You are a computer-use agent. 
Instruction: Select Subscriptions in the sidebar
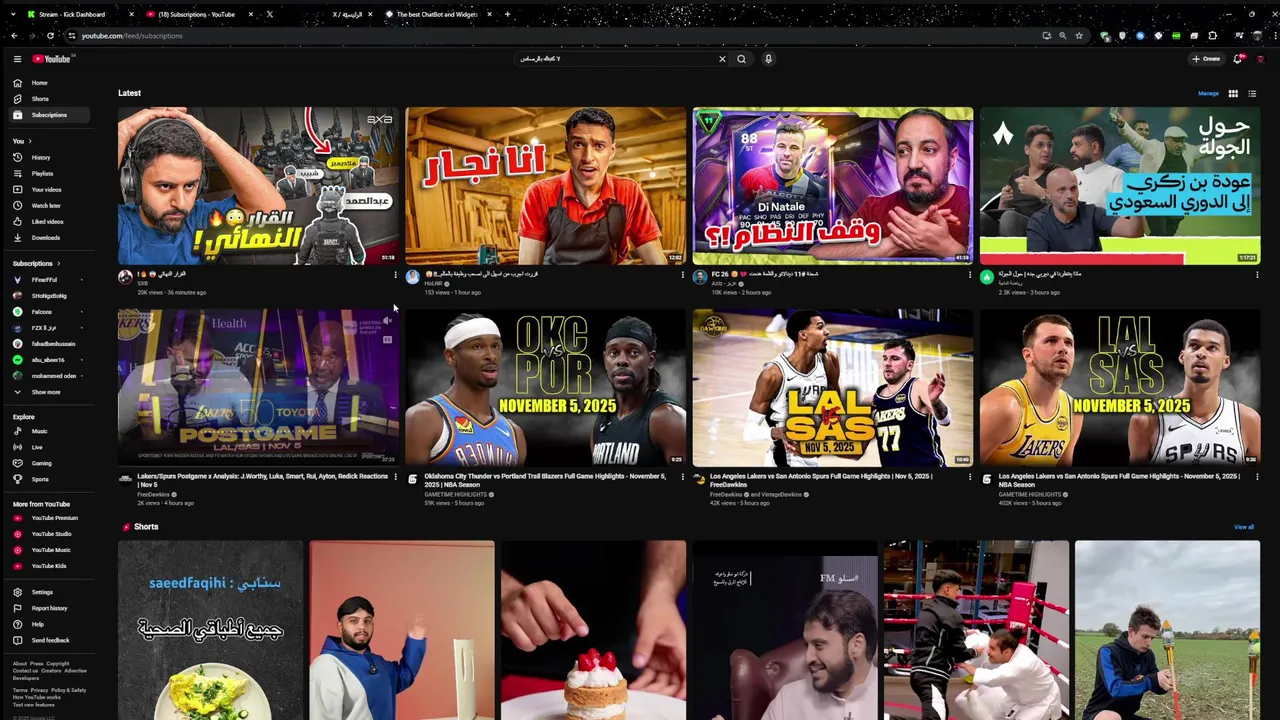coord(50,115)
